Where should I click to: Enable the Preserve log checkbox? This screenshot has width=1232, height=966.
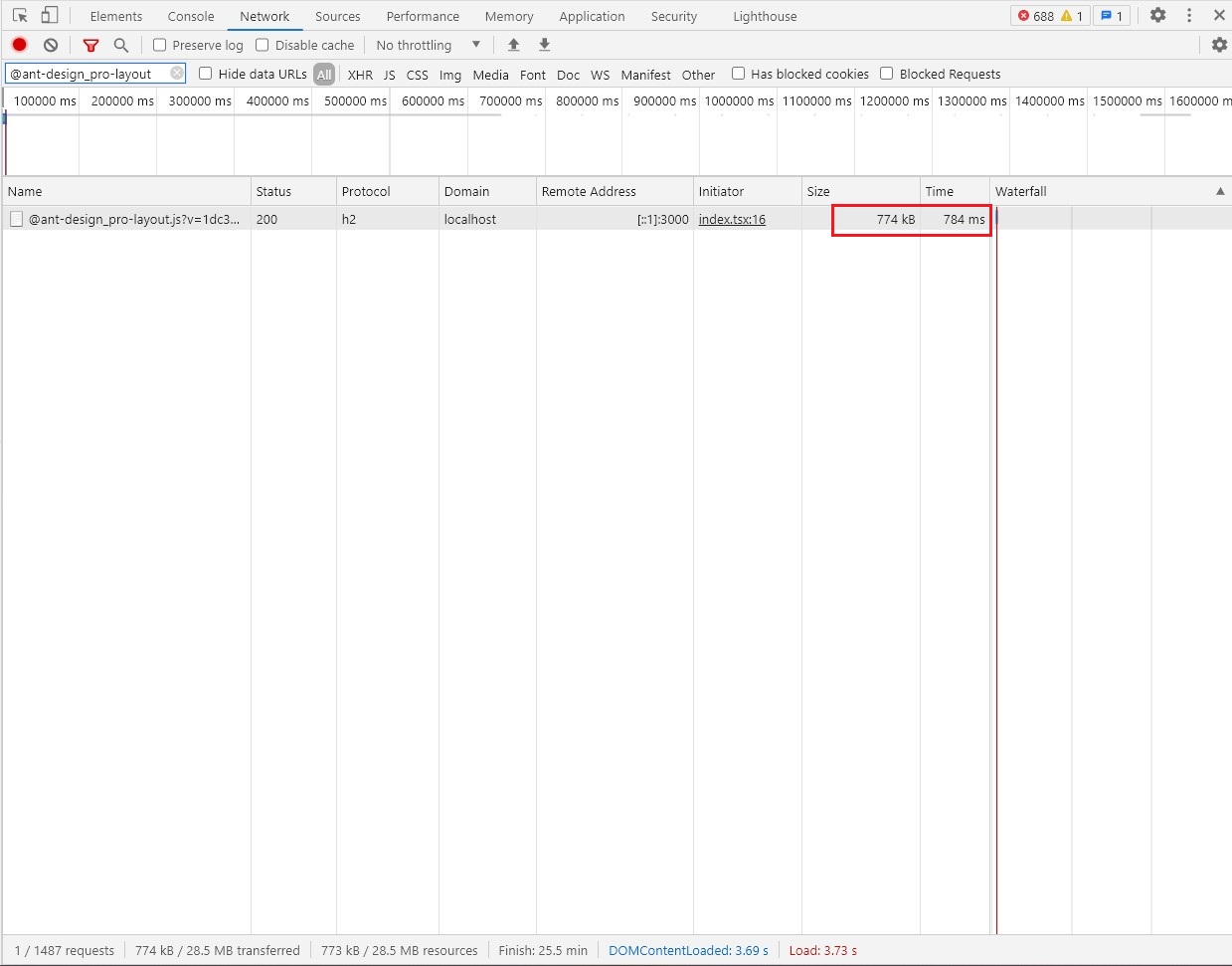(x=159, y=45)
